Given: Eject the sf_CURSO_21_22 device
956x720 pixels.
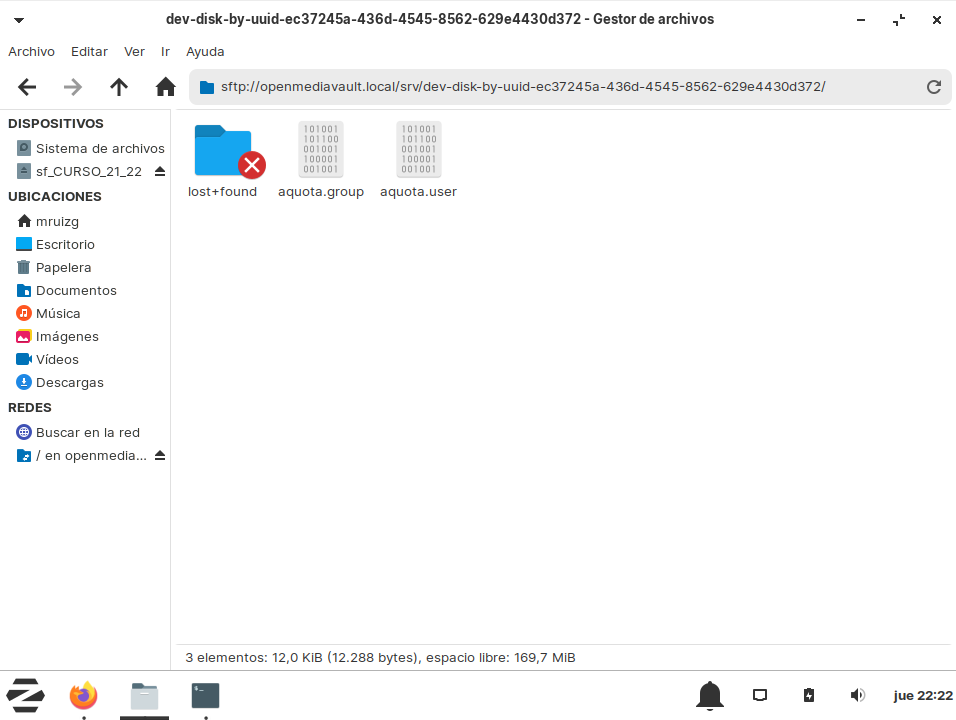Looking at the screenshot, I should click(160, 171).
